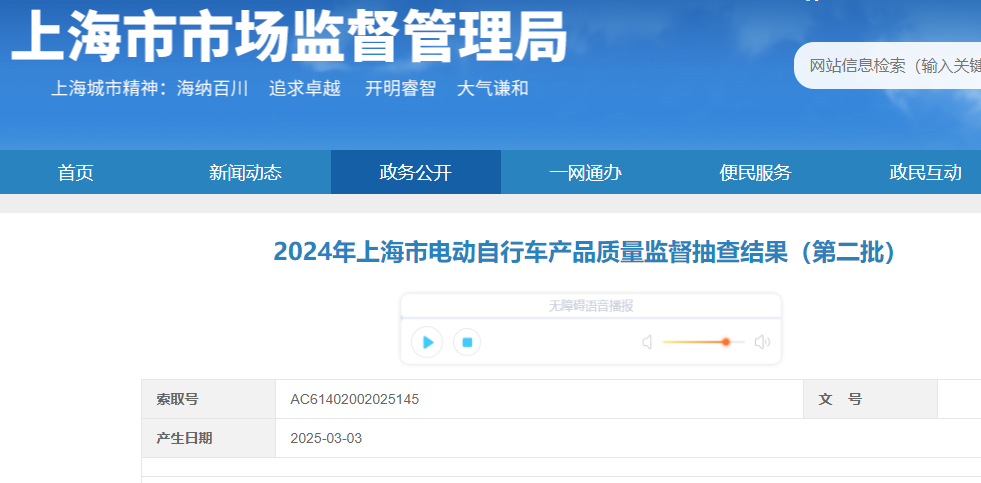981x483 pixels.
Task: Stop the voice broadcast playback
Action: [x=467, y=342]
